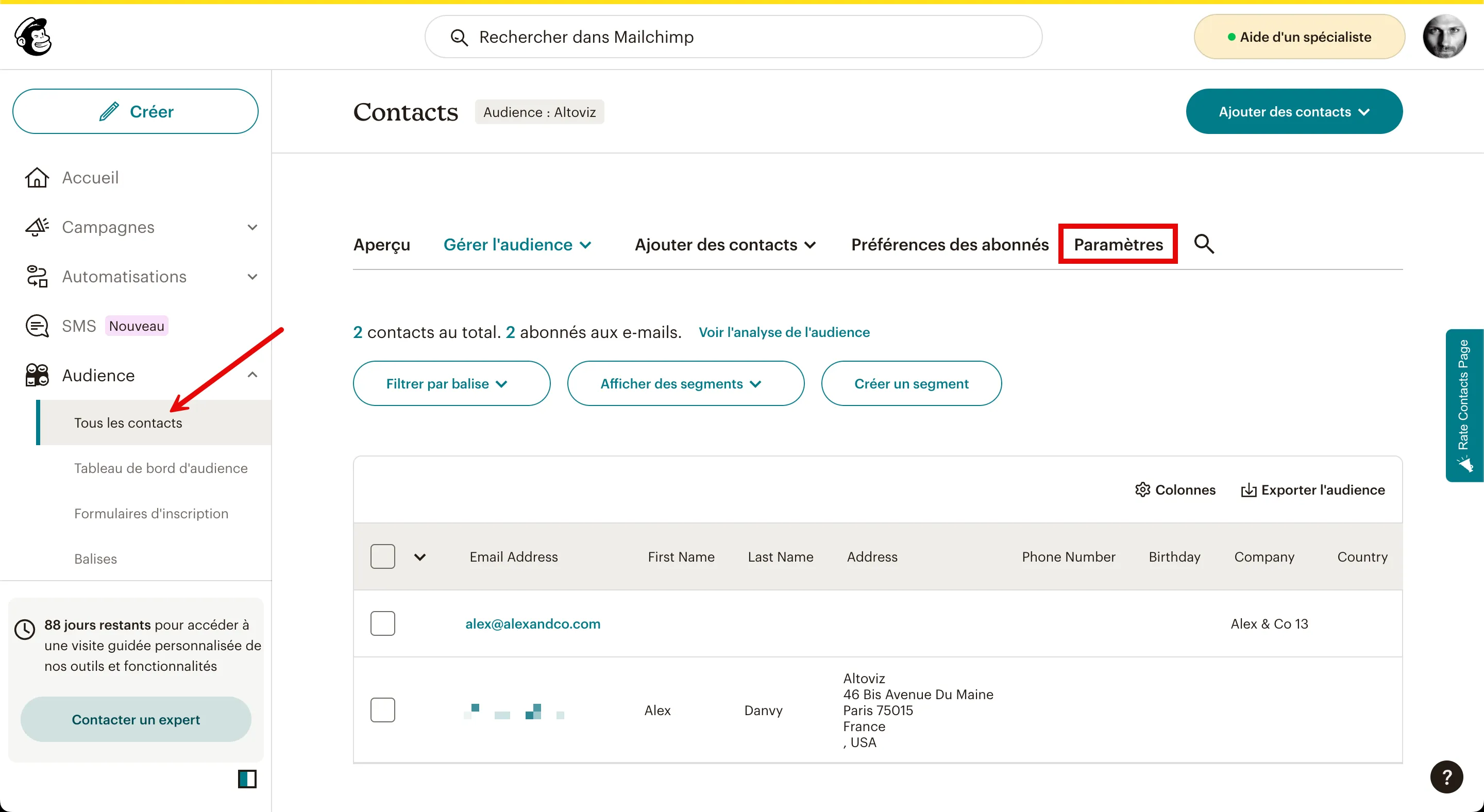Image resolution: width=1484 pixels, height=812 pixels.
Task: Click the Audience people icon
Action: (x=37, y=375)
